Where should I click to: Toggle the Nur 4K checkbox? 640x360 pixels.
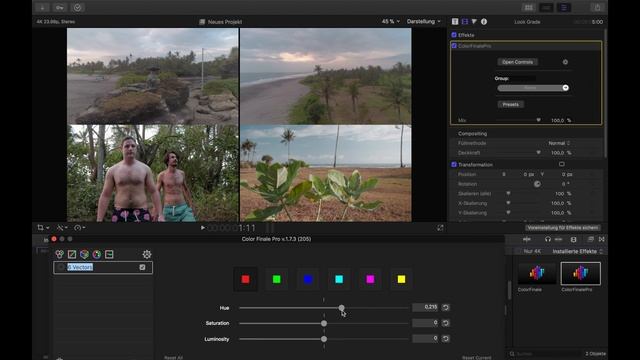(518, 251)
